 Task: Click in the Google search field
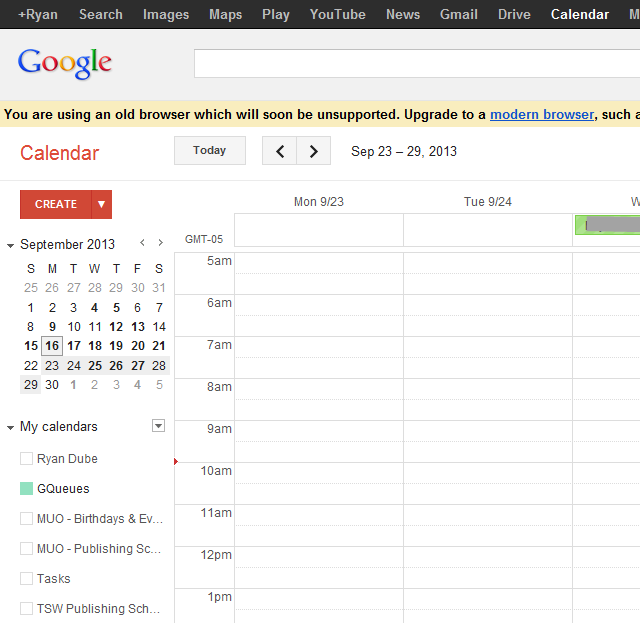(x=416, y=63)
